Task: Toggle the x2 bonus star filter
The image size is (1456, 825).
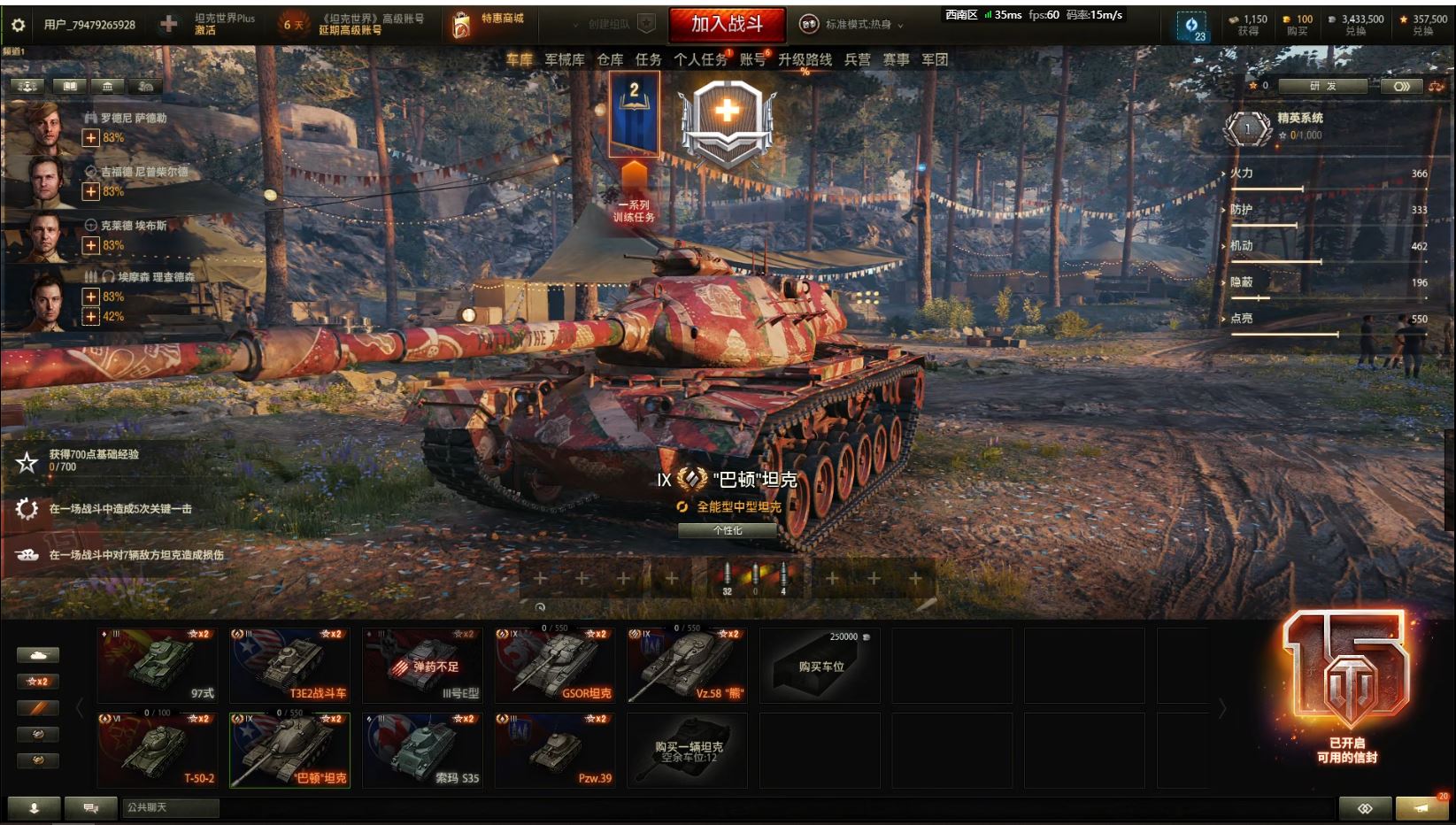Action: pos(38,682)
